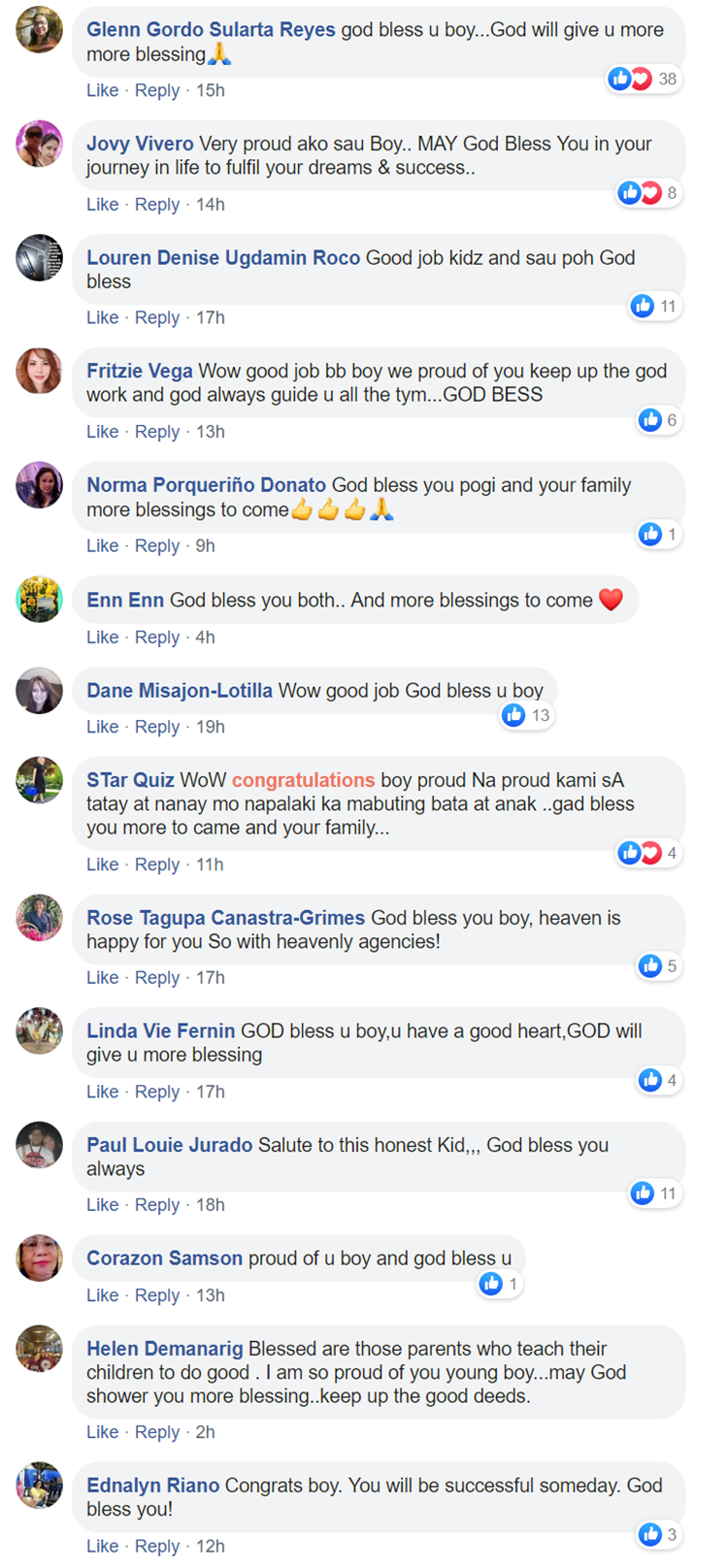Open Paul Louie Jurado's avatar
728x1568 pixels.
click(39, 1145)
